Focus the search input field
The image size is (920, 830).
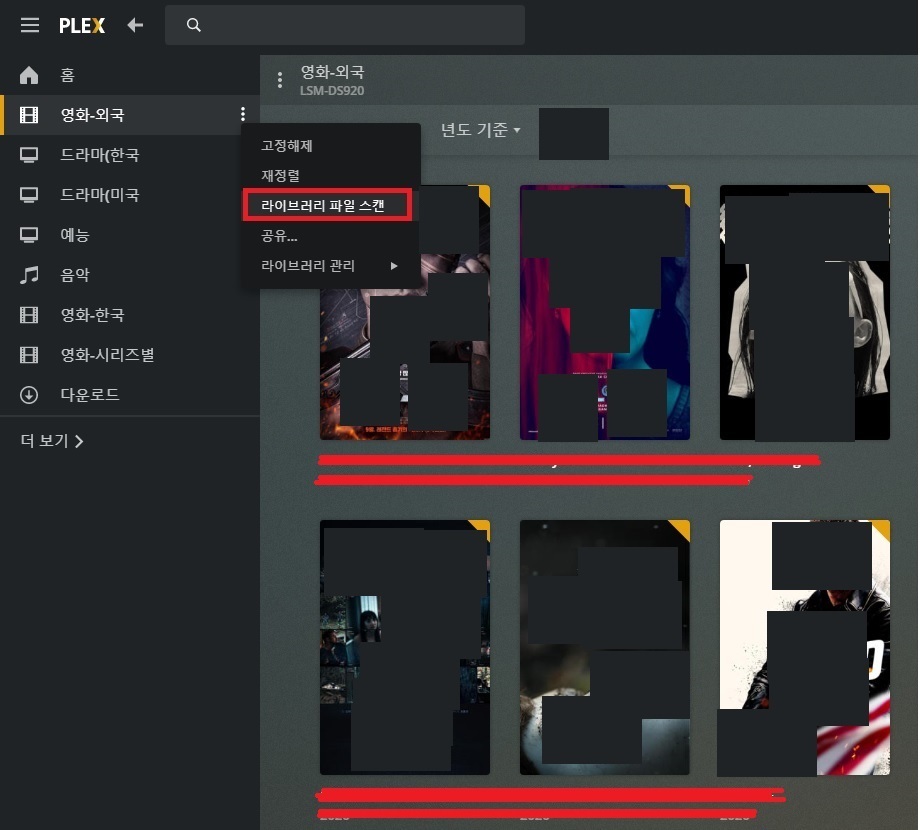(345, 25)
